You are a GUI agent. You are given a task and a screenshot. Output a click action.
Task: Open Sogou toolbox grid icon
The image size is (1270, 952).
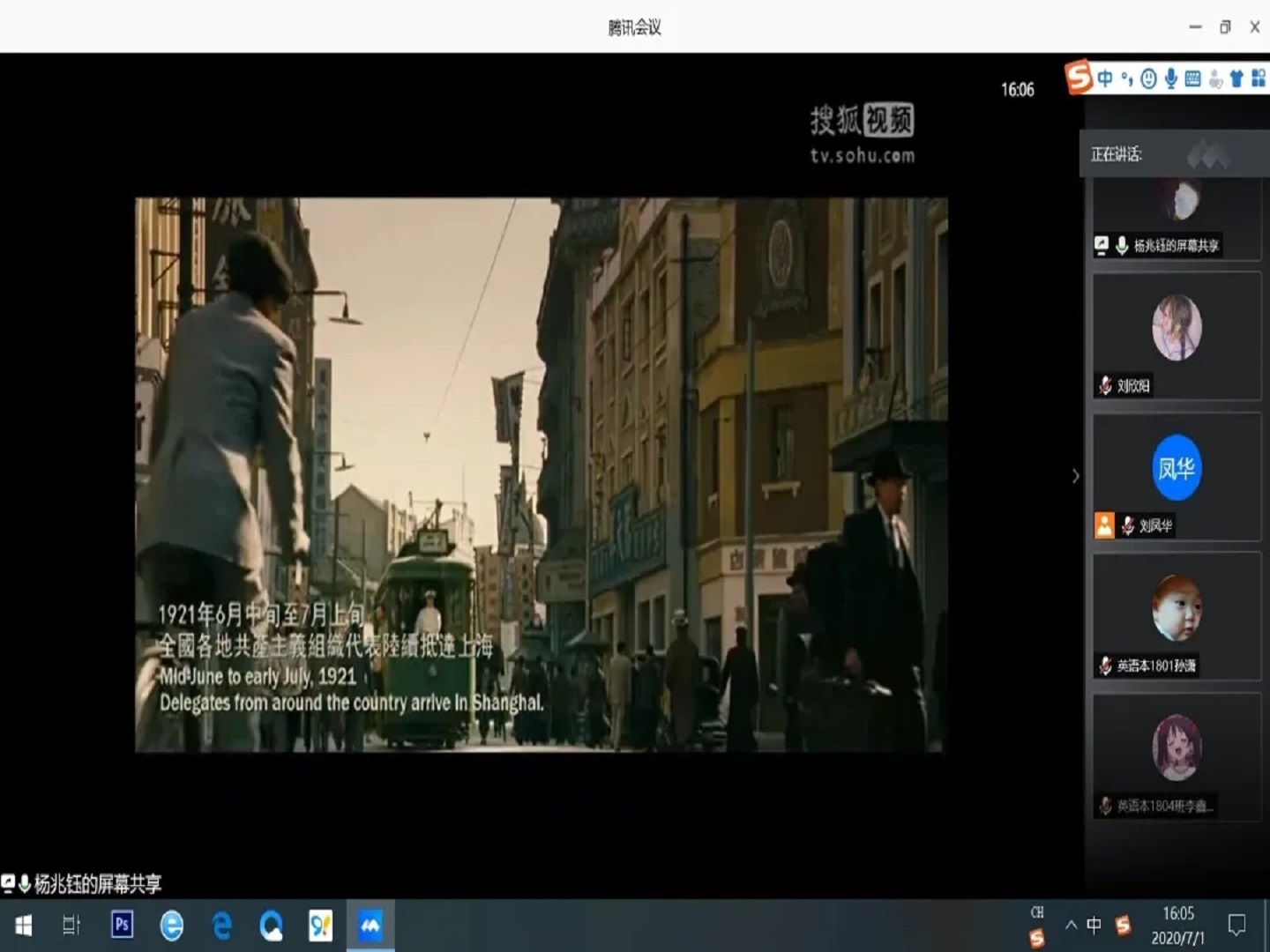tap(1259, 79)
